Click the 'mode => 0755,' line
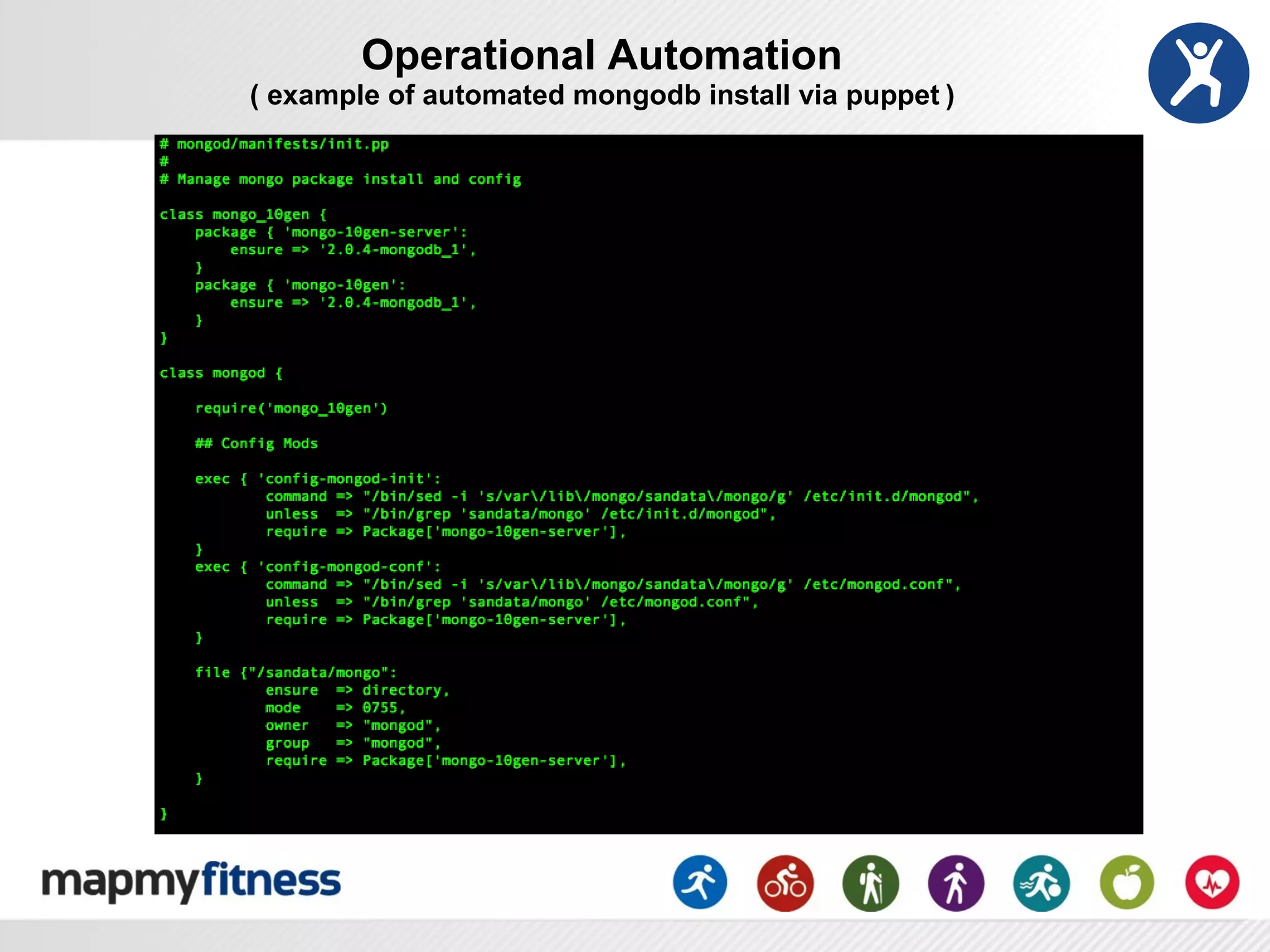1270x952 pixels. [x=335, y=708]
